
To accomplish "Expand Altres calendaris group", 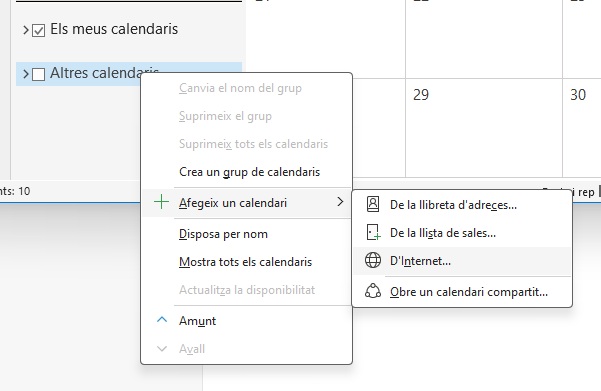I will [26, 74].
